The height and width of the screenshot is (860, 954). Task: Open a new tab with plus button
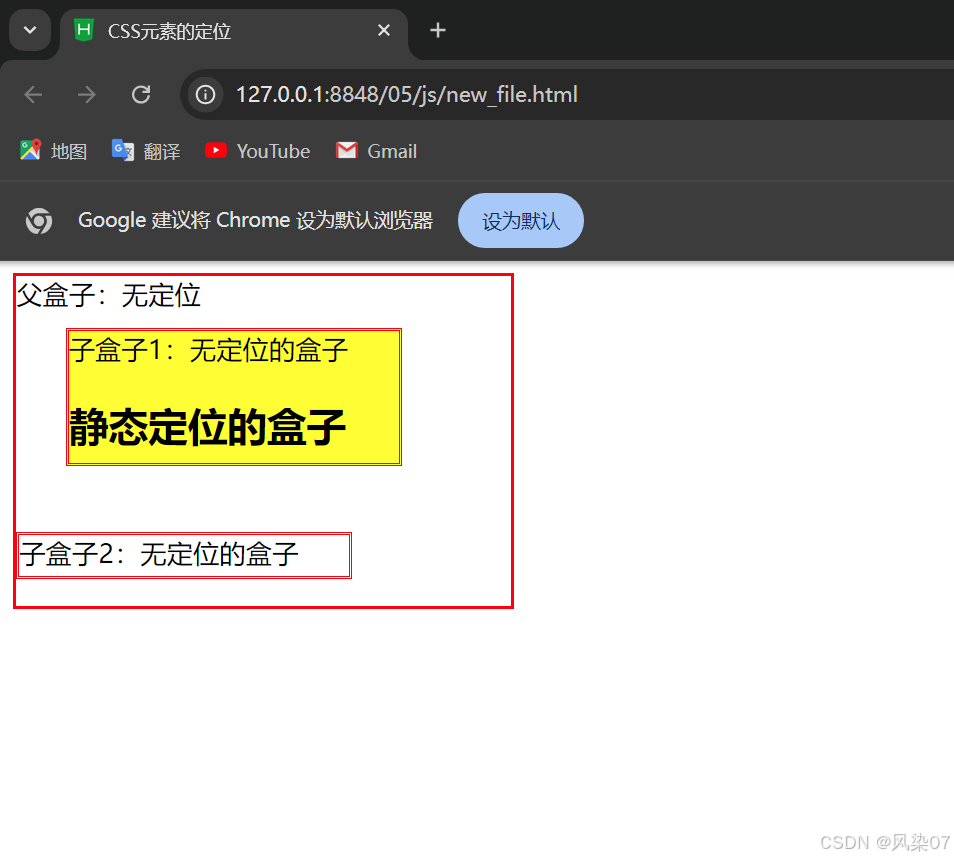437,30
